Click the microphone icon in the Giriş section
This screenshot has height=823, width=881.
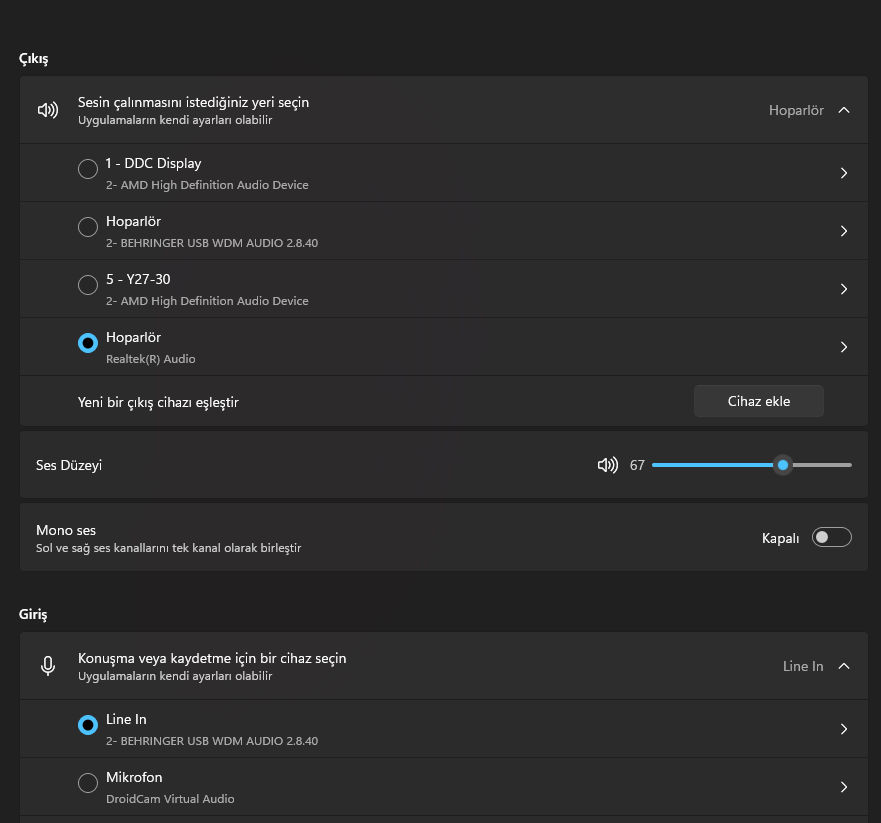coord(48,666)
